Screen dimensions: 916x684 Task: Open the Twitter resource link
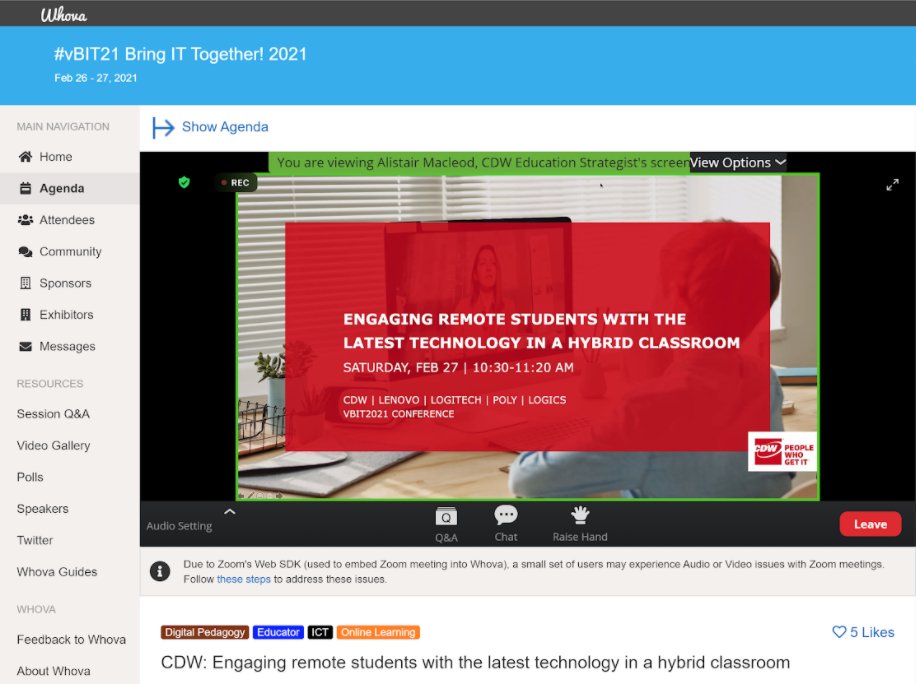[x=34, y=540]
